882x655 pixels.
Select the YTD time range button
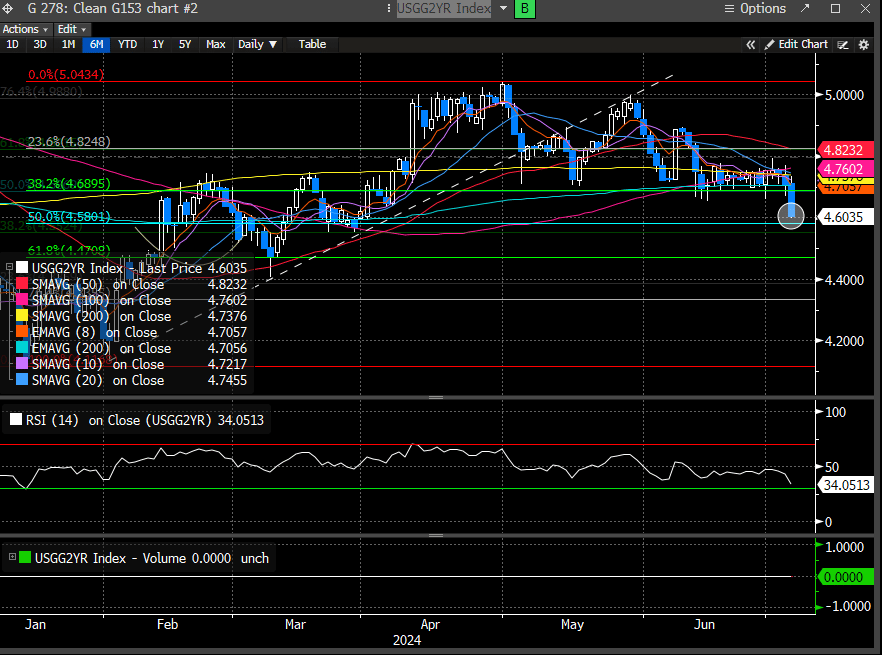(127, 44)
